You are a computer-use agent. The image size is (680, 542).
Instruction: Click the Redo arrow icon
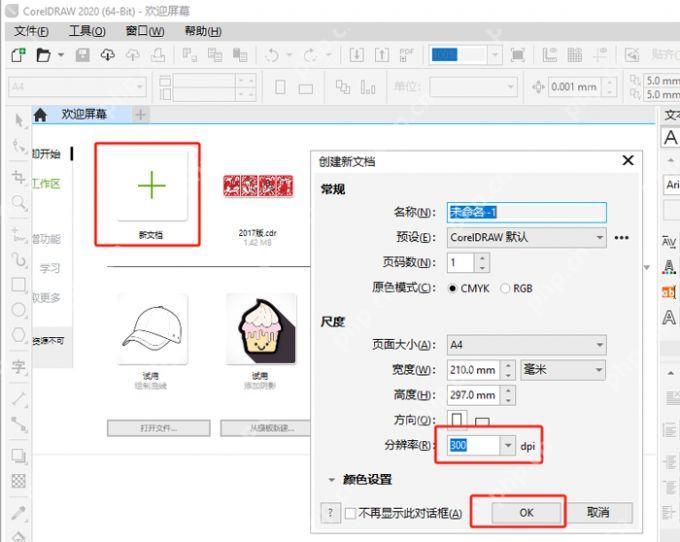[310, 55]
